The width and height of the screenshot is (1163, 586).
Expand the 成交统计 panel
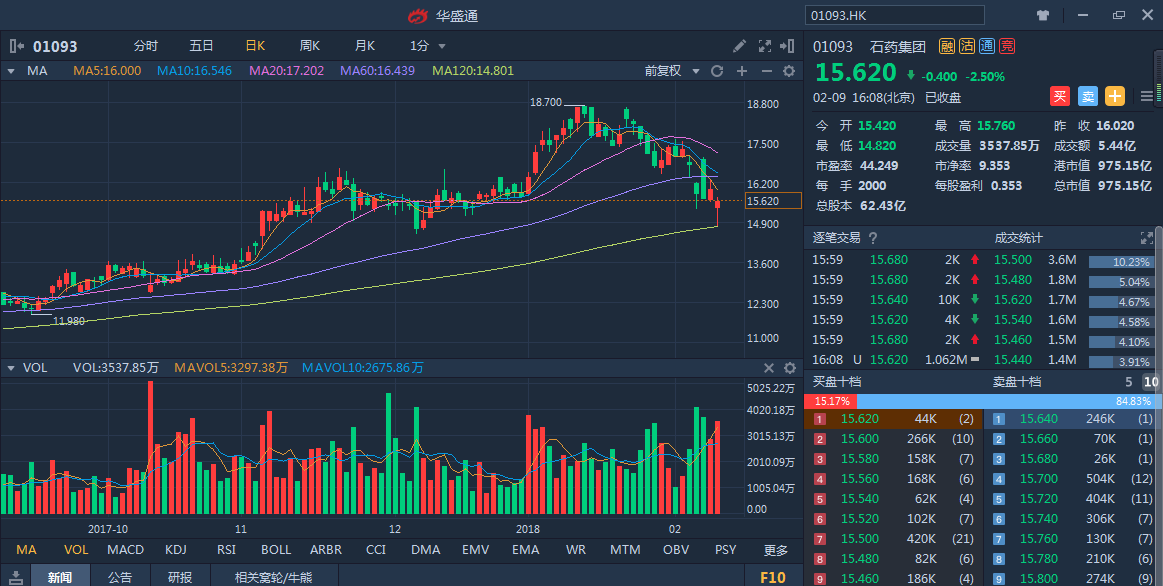(x=1147, y=238)
